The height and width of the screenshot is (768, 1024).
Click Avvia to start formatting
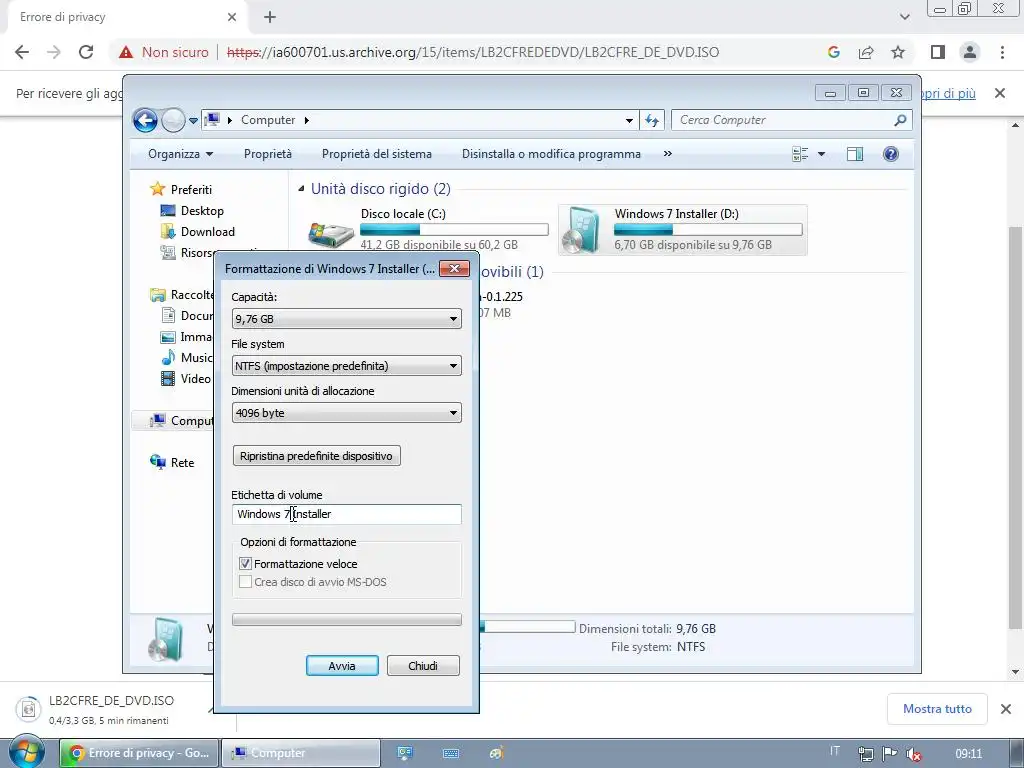pyautogui.click(x=342, y=665)
